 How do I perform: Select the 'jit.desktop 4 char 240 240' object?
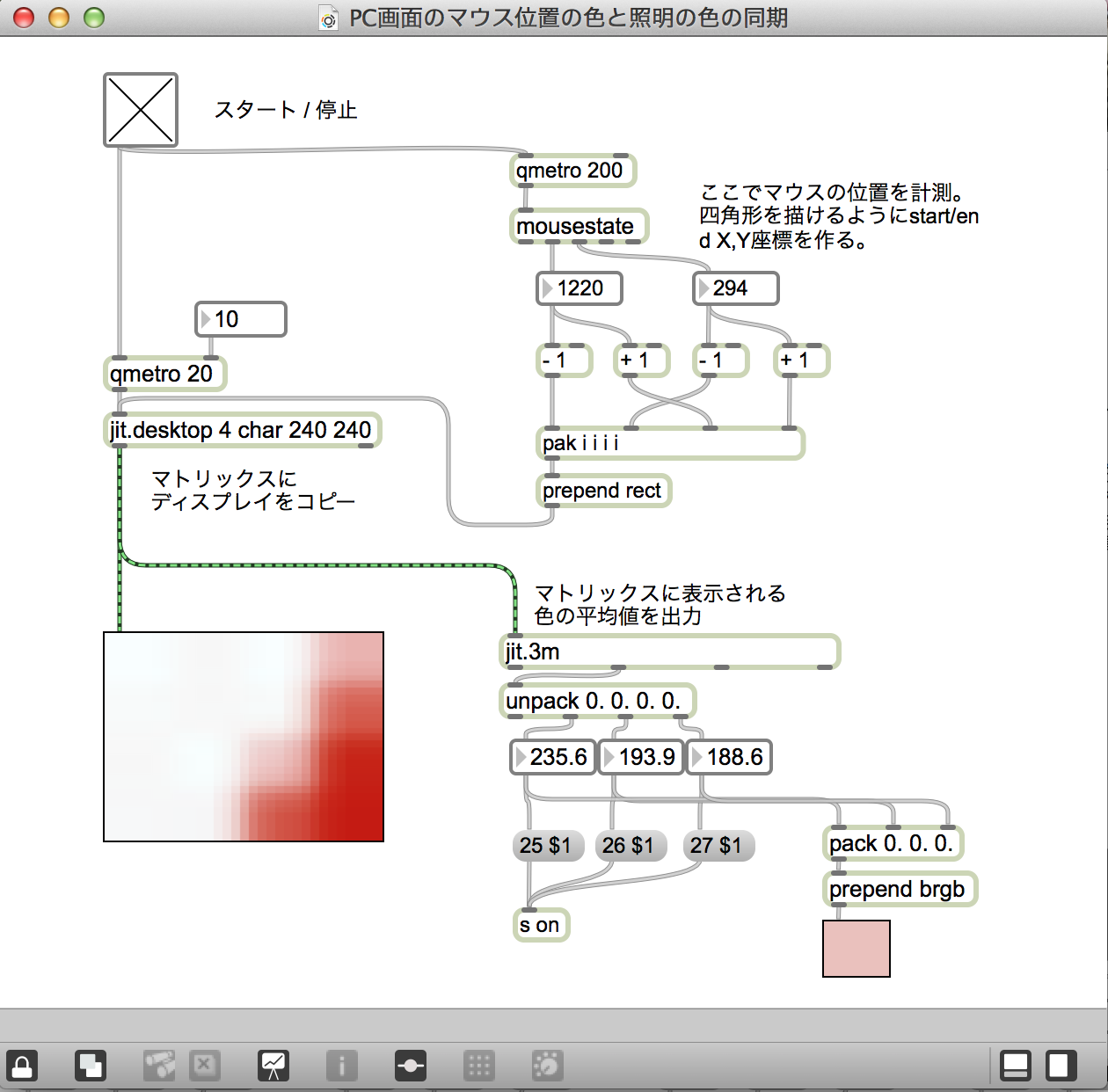pos(241,430)
